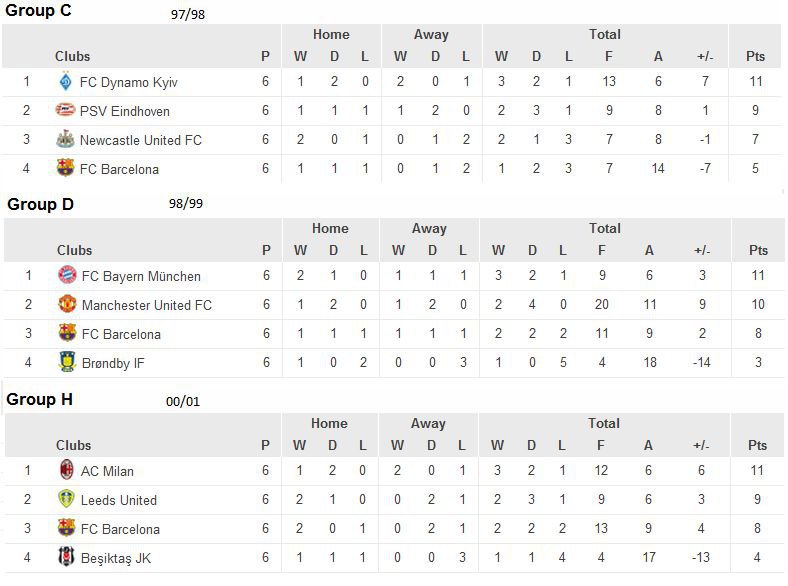Click the Manchester United FC crest
The image size is (788, 586).
point(67,304)
